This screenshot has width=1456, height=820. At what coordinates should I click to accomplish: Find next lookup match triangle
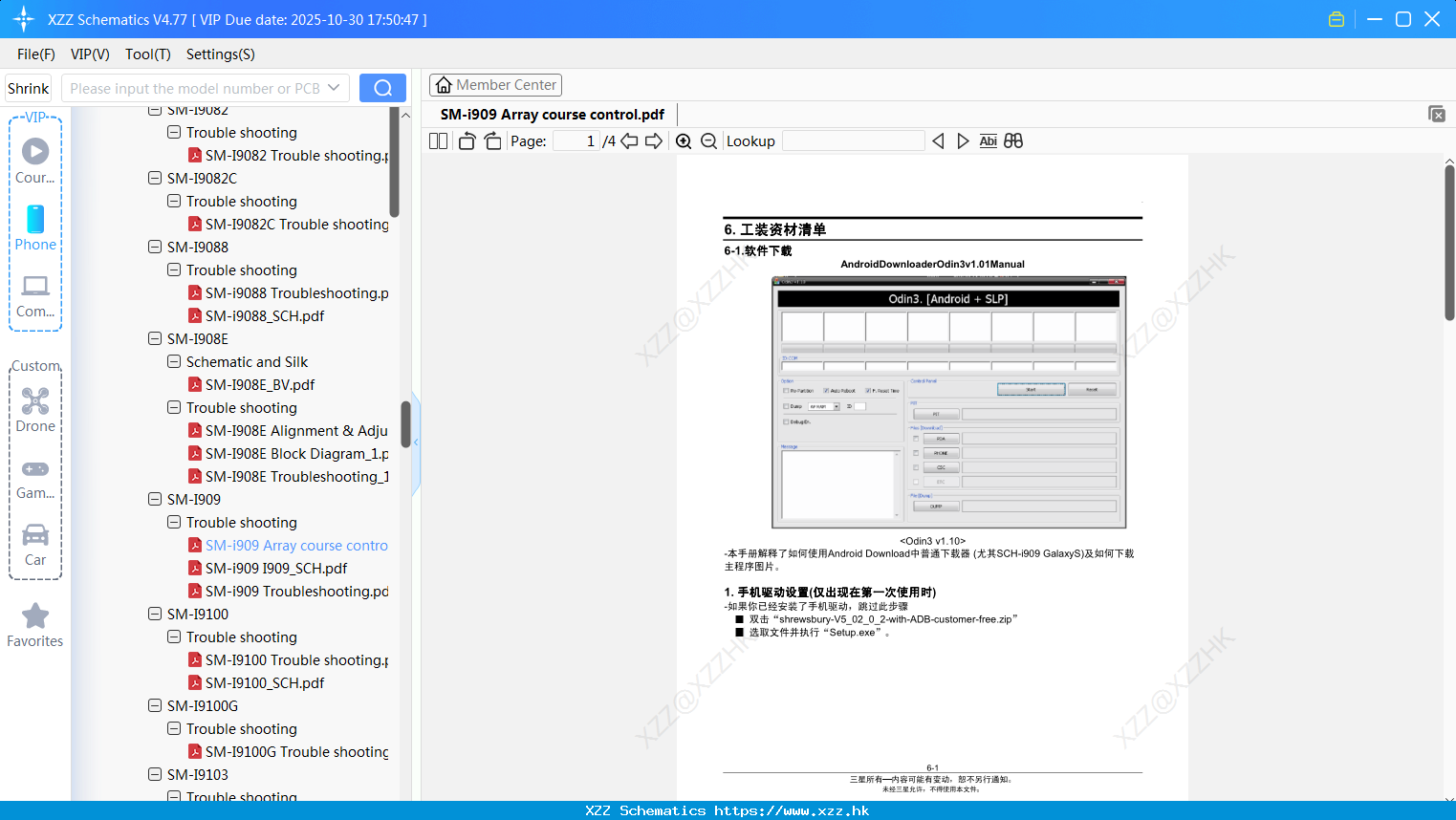pyautogui.click(x=963, y=141)
